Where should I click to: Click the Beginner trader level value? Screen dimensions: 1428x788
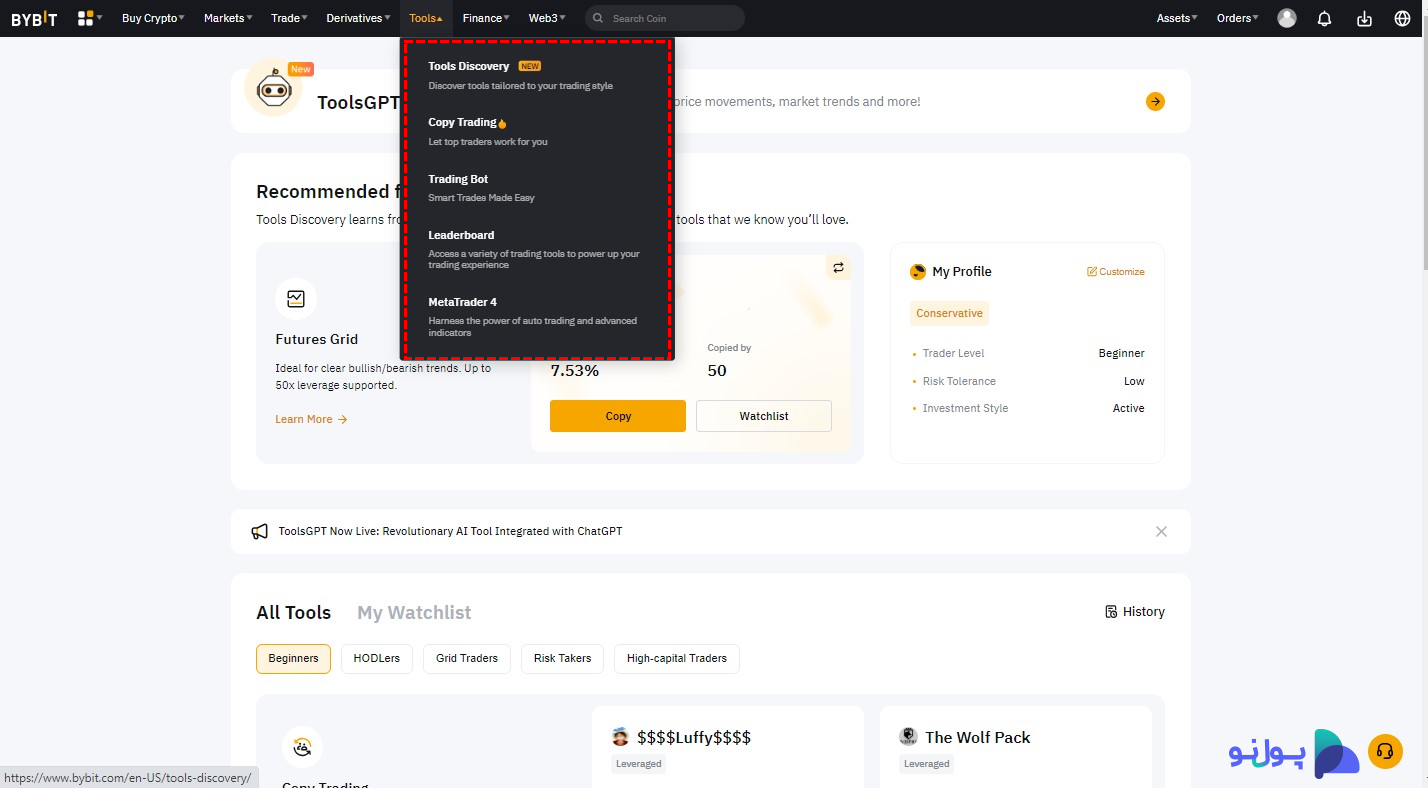point(1121,353)
